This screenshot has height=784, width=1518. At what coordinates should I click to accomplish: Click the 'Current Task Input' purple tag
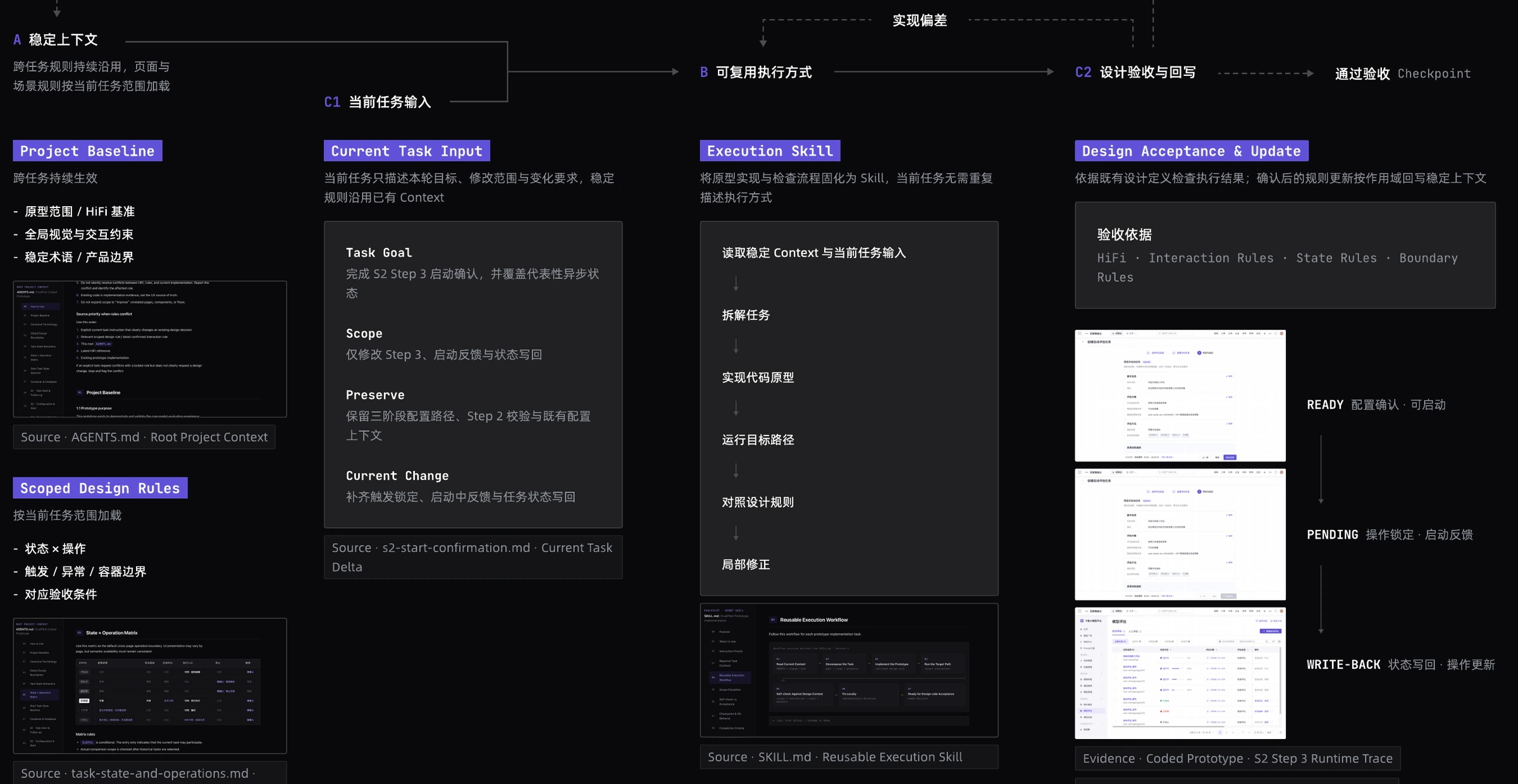pos(407,150)
